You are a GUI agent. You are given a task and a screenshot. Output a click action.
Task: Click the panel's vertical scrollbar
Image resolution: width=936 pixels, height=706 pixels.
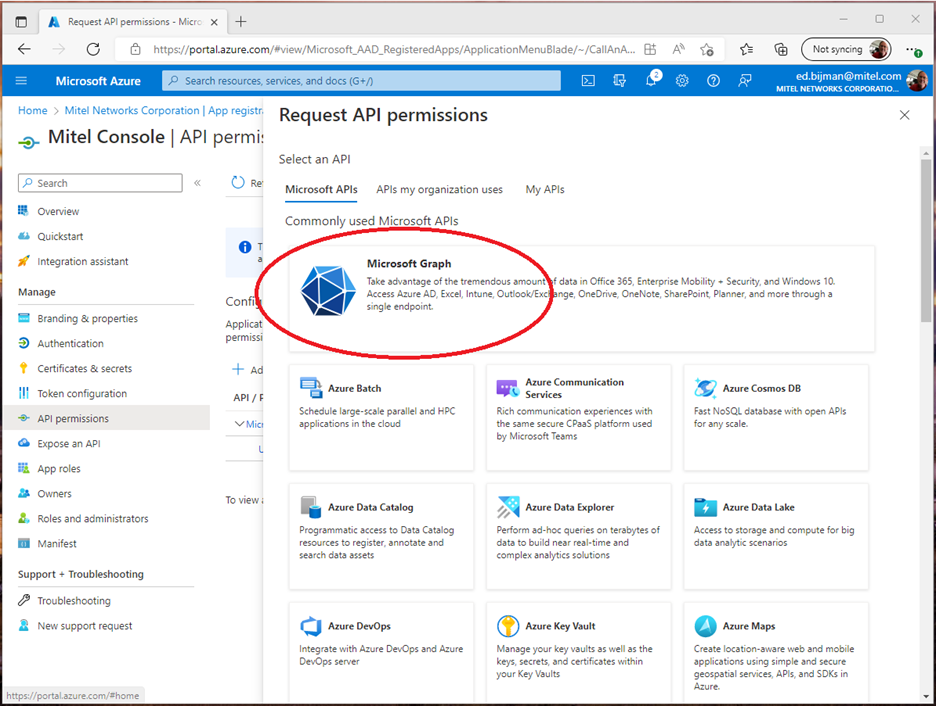click(x=926, y=250)
